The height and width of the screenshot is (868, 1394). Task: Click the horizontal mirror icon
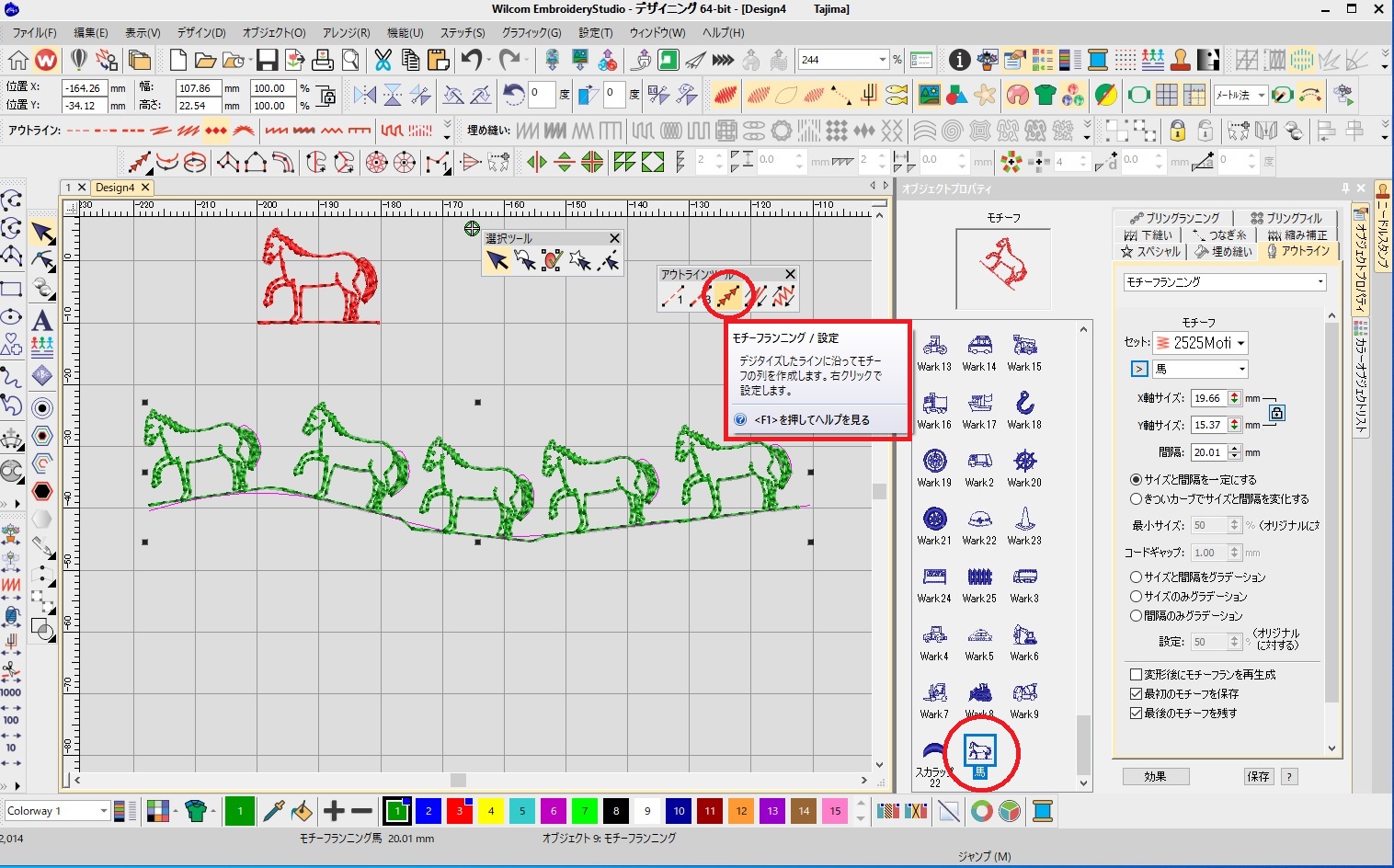(x=365, y=95)
